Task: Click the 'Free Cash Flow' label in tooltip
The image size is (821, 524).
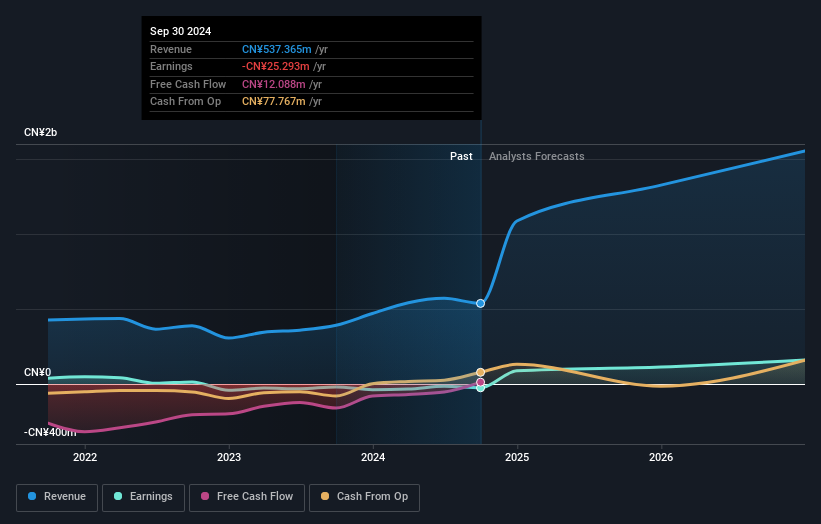Action: pos(188,84)
